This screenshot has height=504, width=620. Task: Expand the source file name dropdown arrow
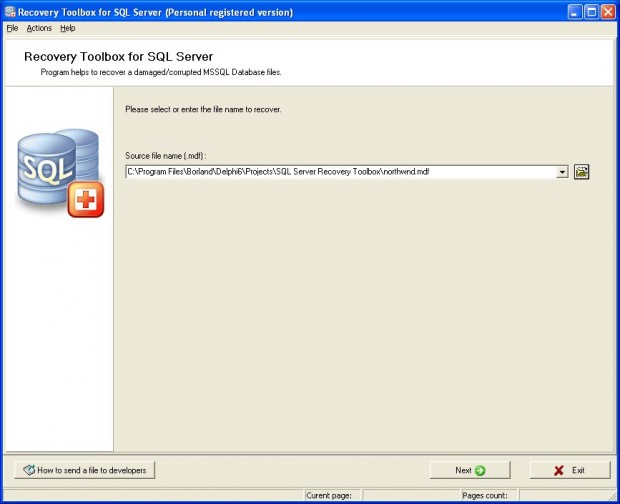pos(562,172)
